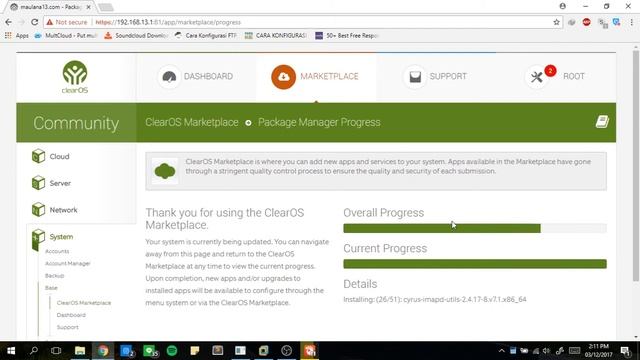Image resolution: width=640 pixels, height=360 pixels.
Task: Click the Server cube icon
Action: click(38, 183)
